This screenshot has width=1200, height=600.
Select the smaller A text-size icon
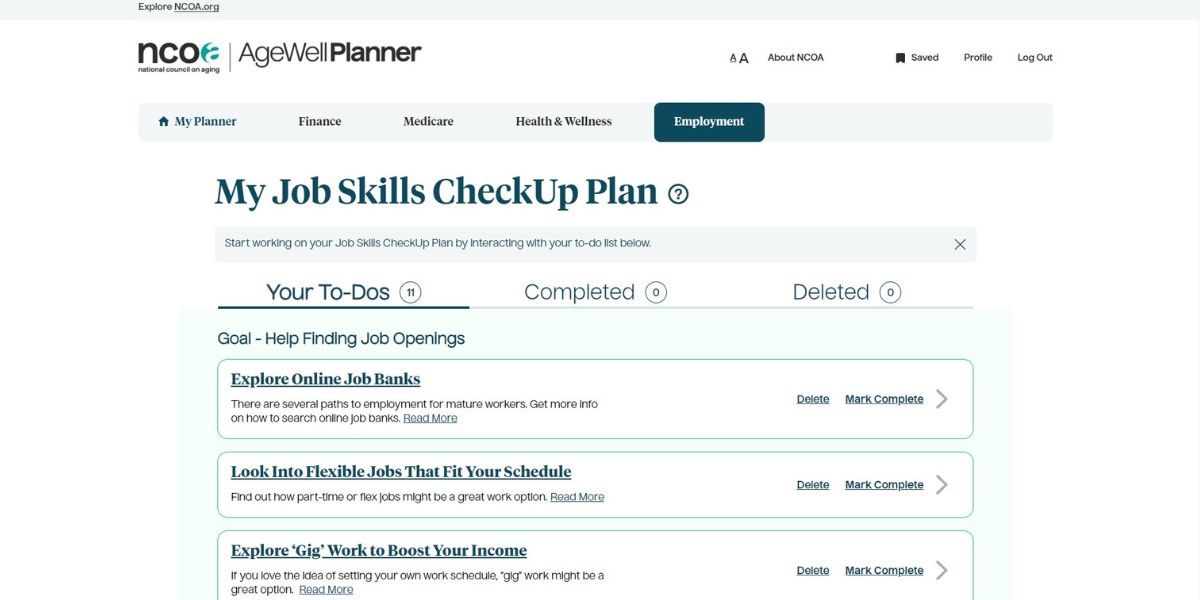click(x=733, y=58)
